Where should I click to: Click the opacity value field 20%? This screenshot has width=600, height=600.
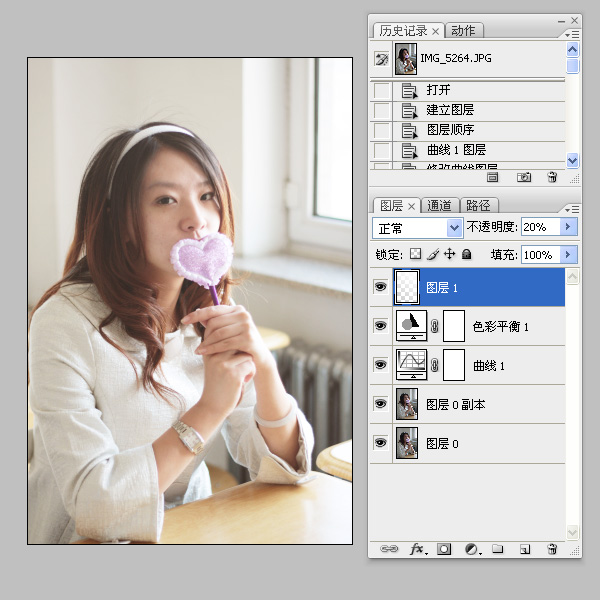pos(540,227)
